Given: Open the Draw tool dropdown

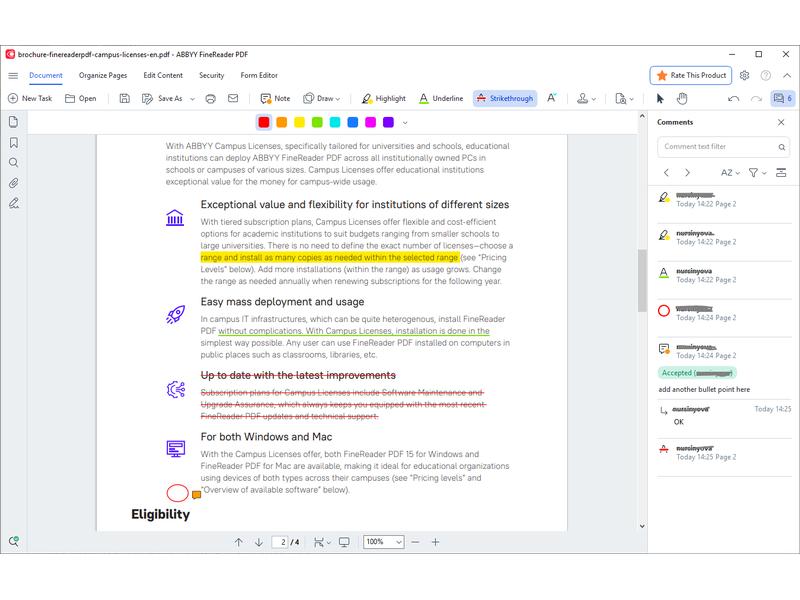Looking at the screenshot, I should pyautogui.click(x=321, y=98).
